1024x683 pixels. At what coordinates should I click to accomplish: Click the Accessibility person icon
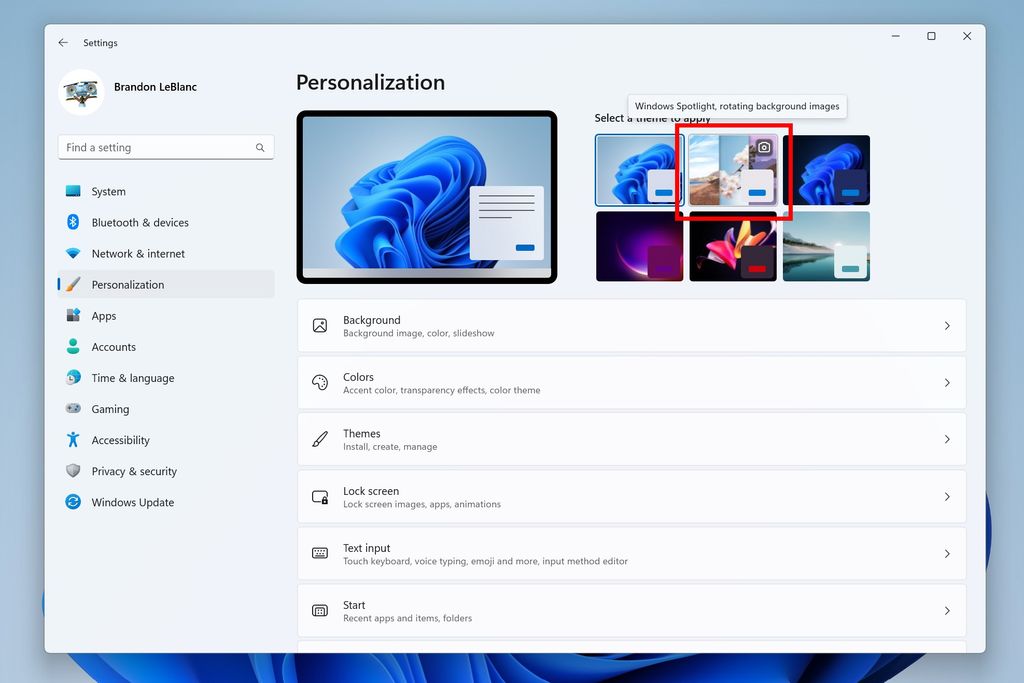point(73,439)
